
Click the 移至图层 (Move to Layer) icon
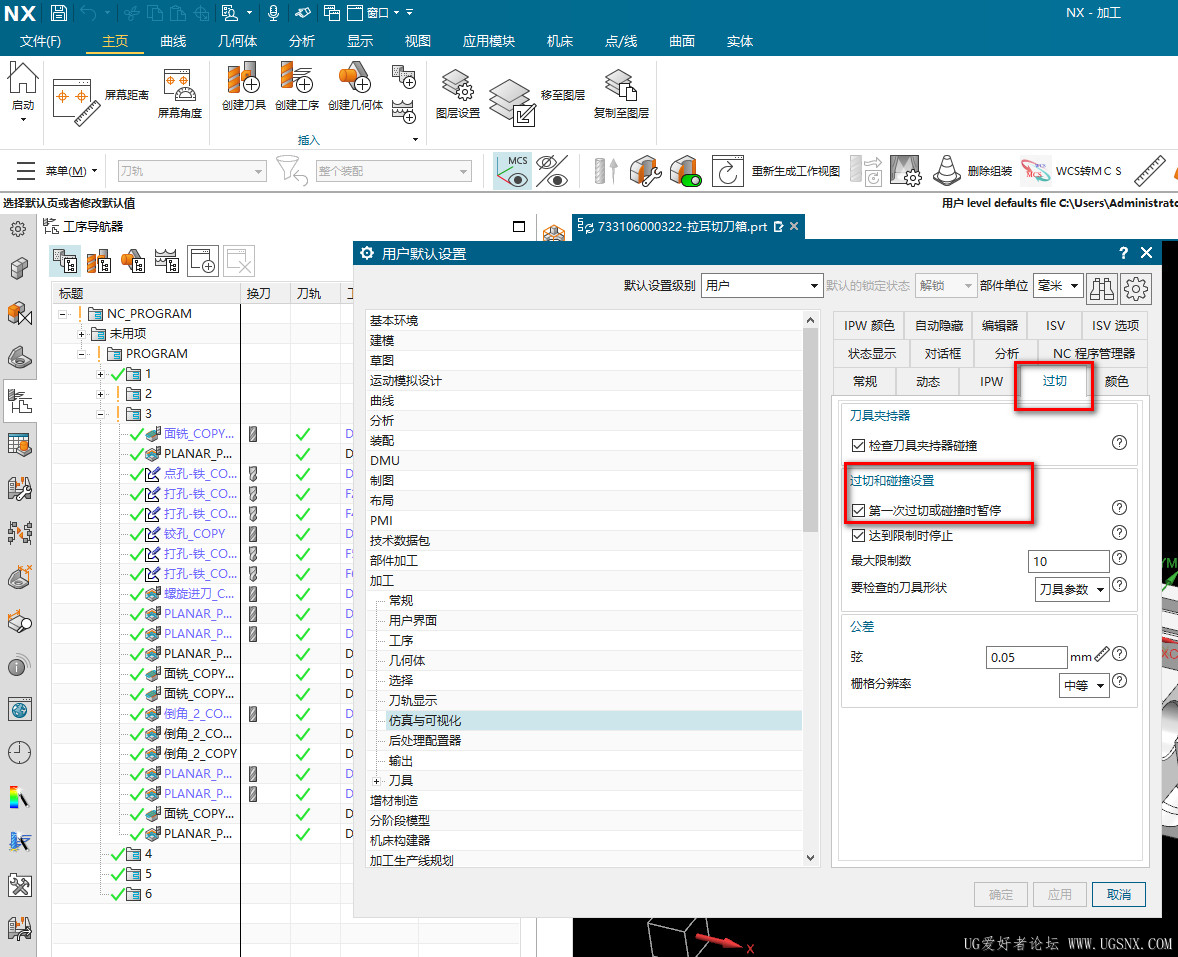pyautogui.click(x=512, y=100)
